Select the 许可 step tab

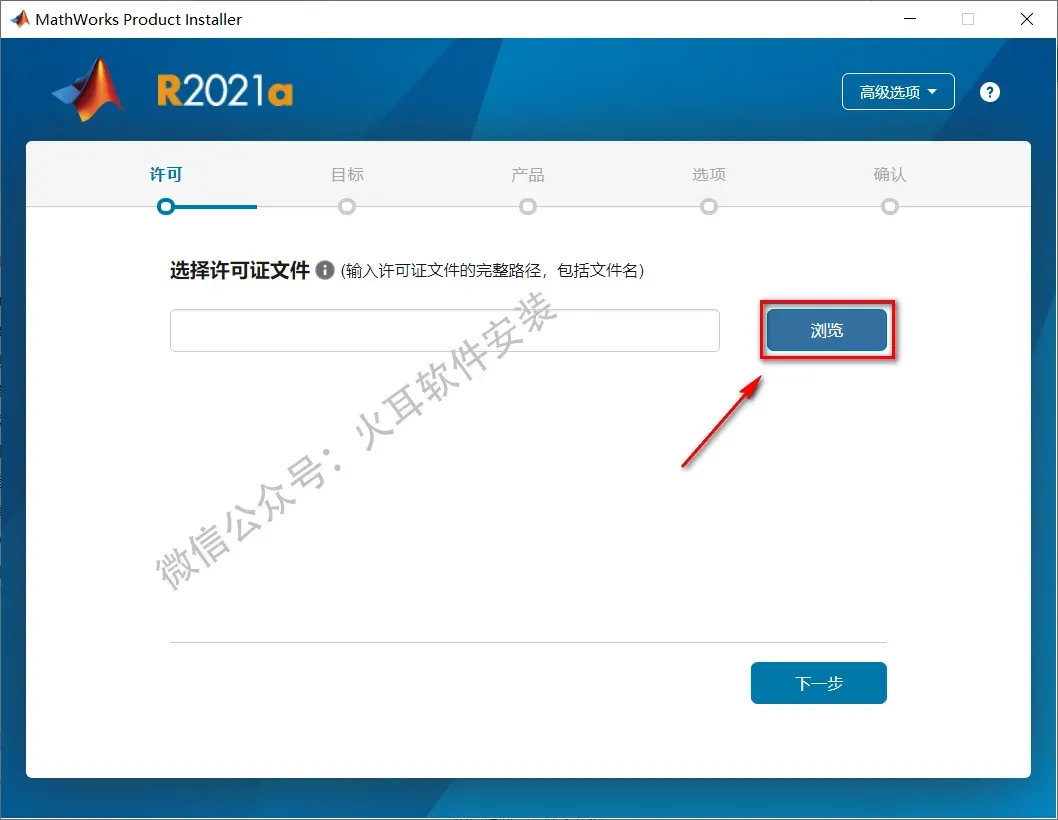166,175
